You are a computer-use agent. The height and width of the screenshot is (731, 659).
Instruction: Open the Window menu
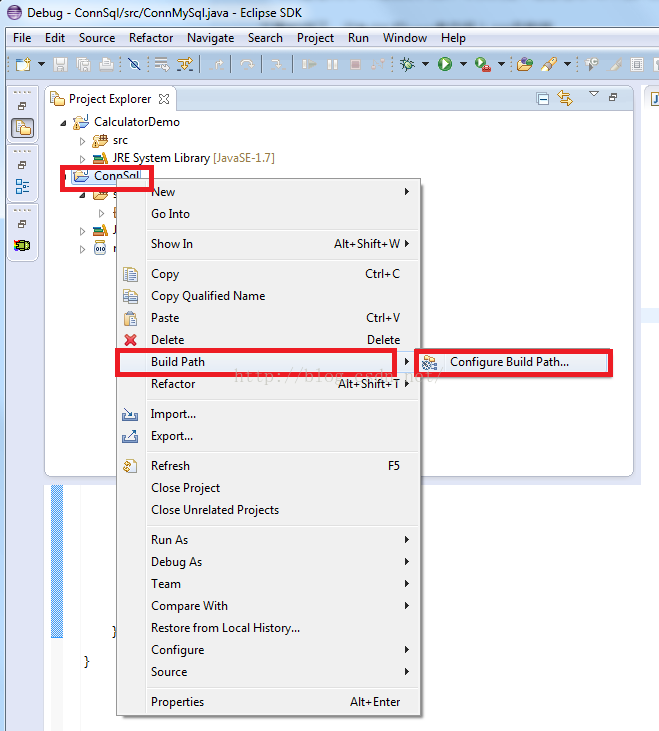[x=405, y=38]
